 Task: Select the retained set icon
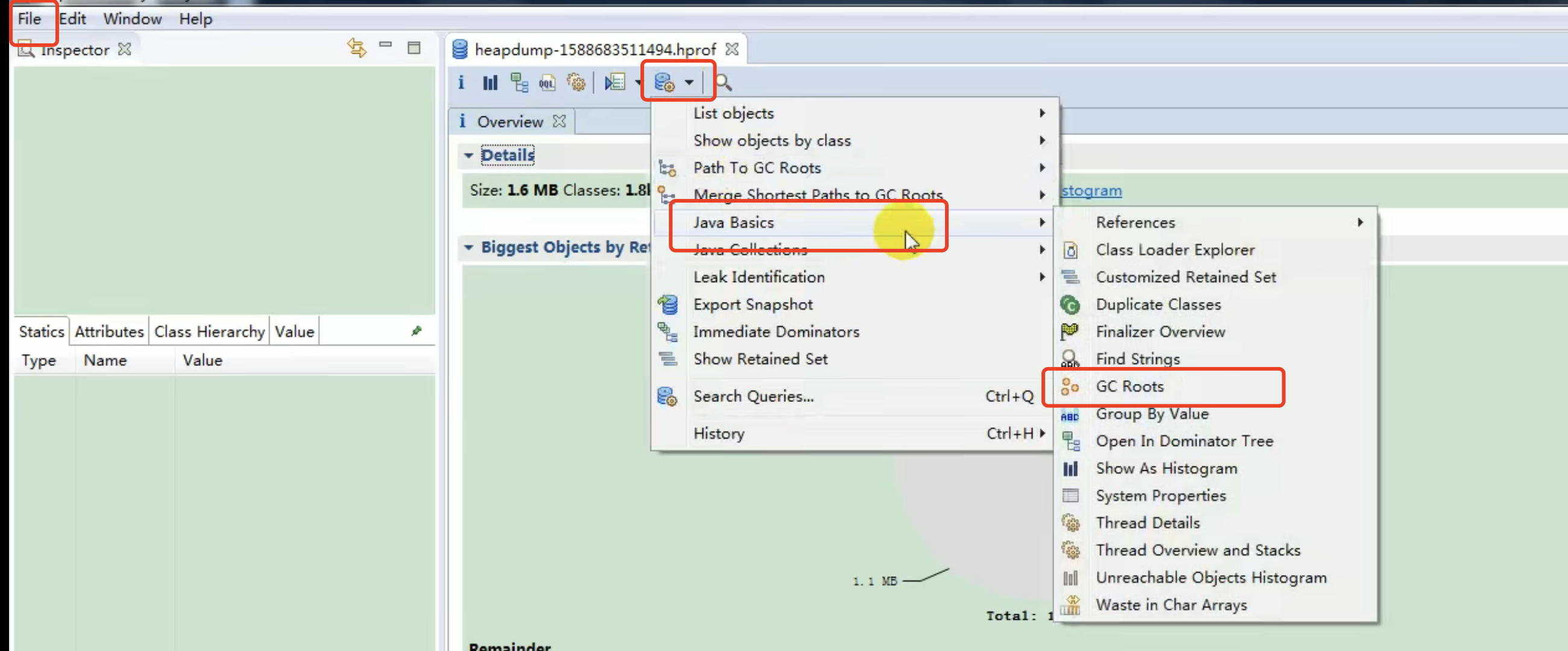[x=665, y=358]
